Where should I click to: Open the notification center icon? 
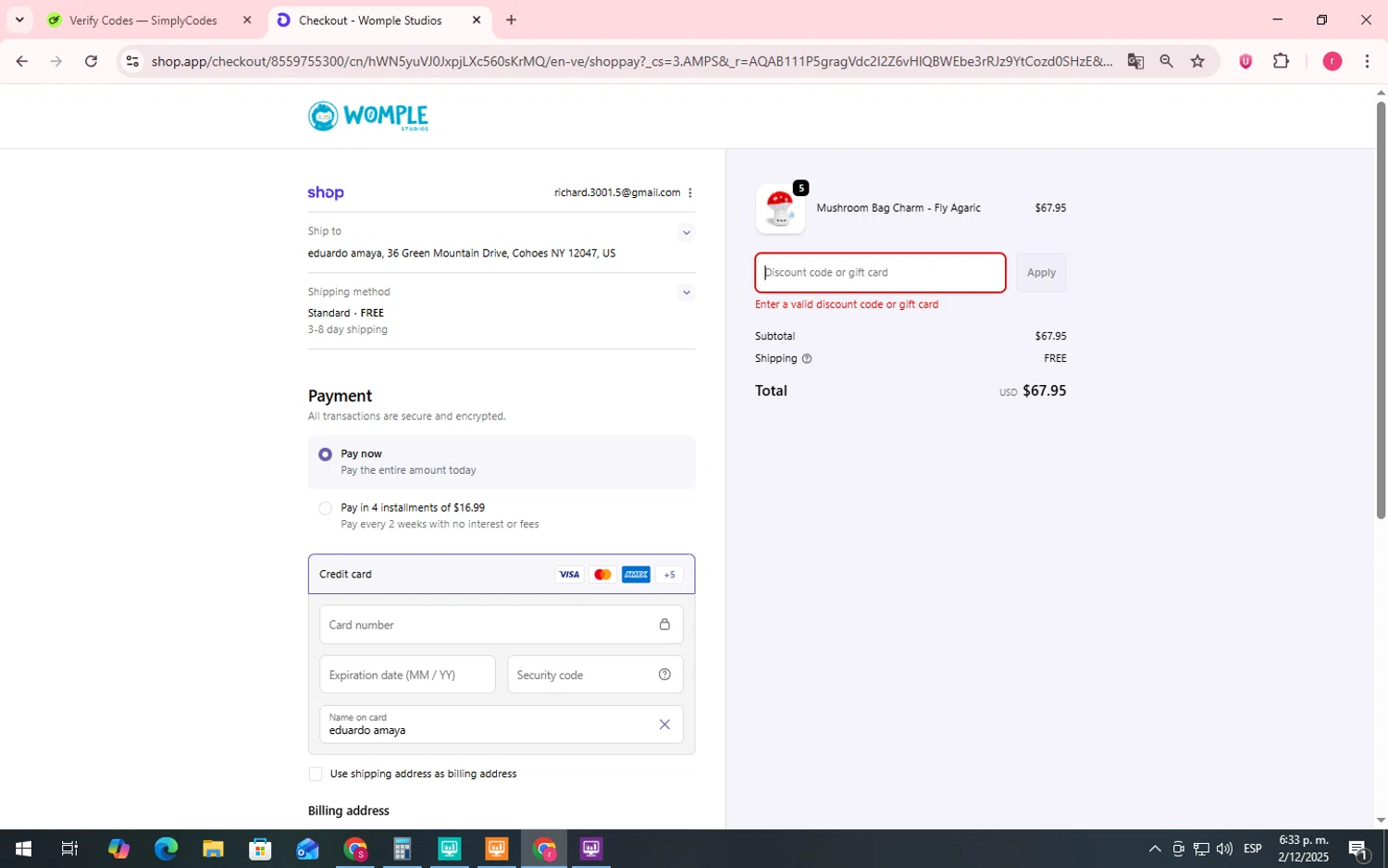point(1359,849)
